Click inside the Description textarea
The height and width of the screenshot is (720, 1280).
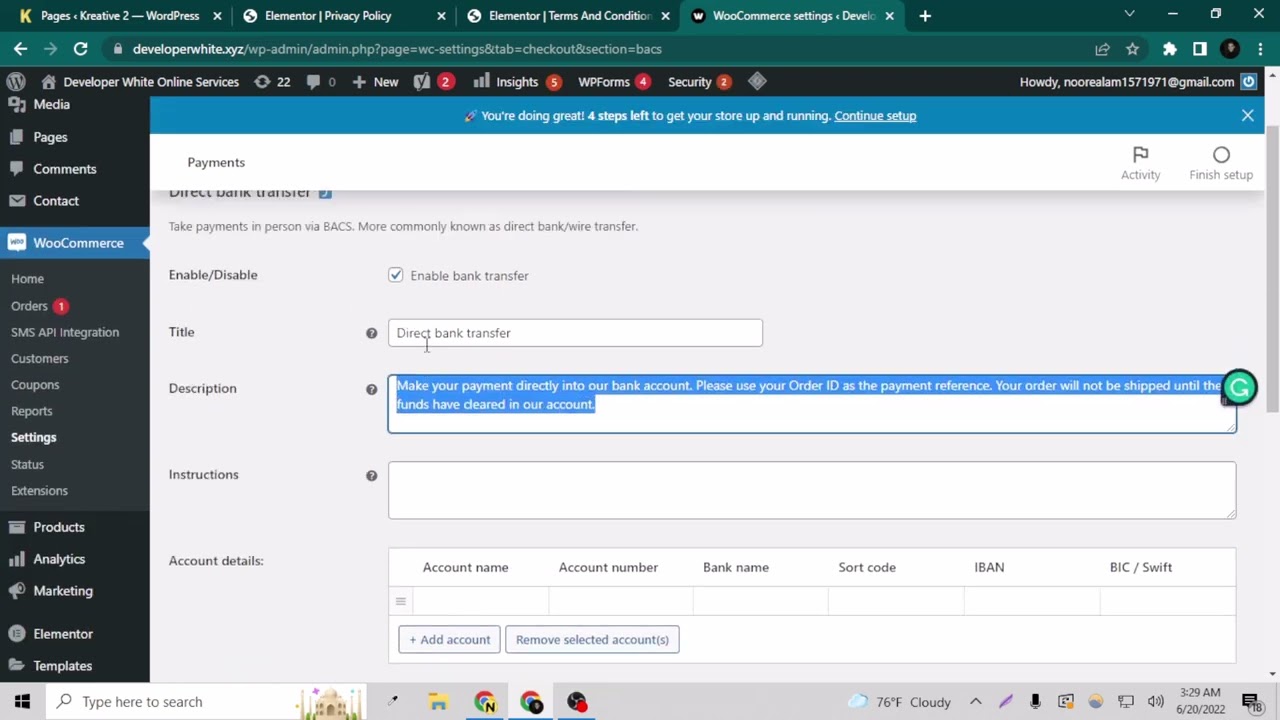tap(812, 404)
